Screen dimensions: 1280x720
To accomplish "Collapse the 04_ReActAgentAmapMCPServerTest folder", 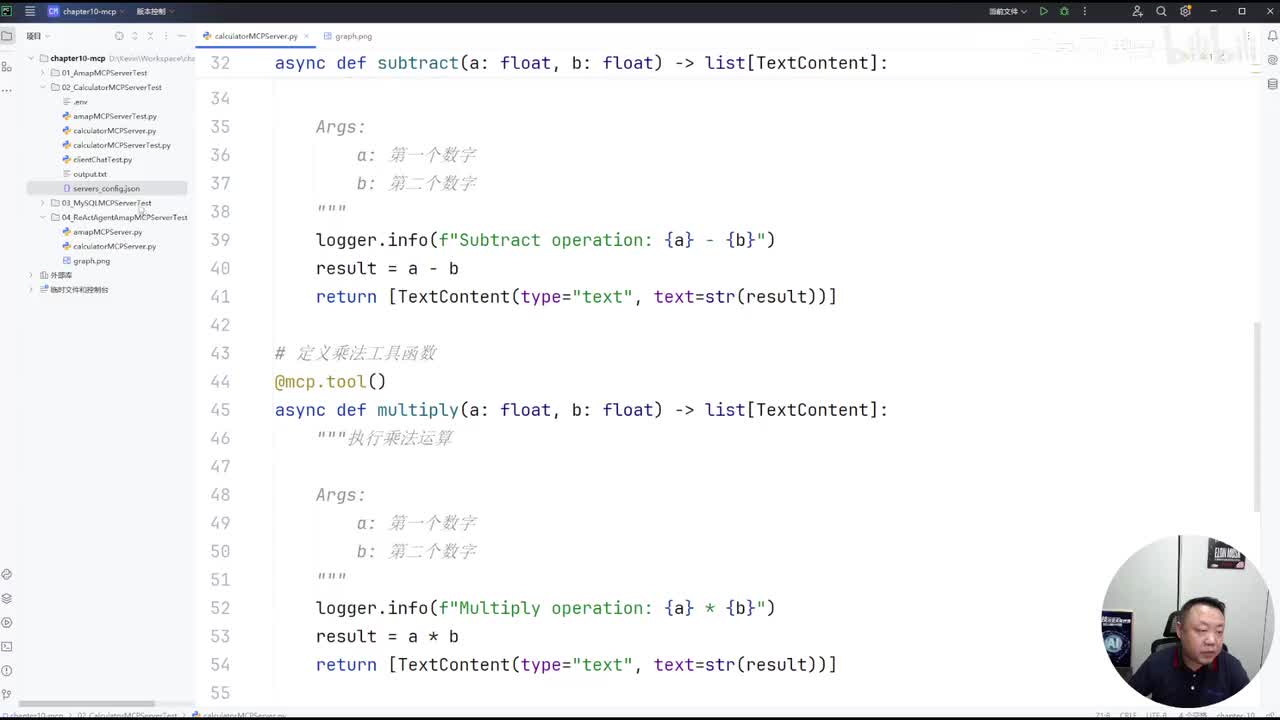I will pos(42,217).
